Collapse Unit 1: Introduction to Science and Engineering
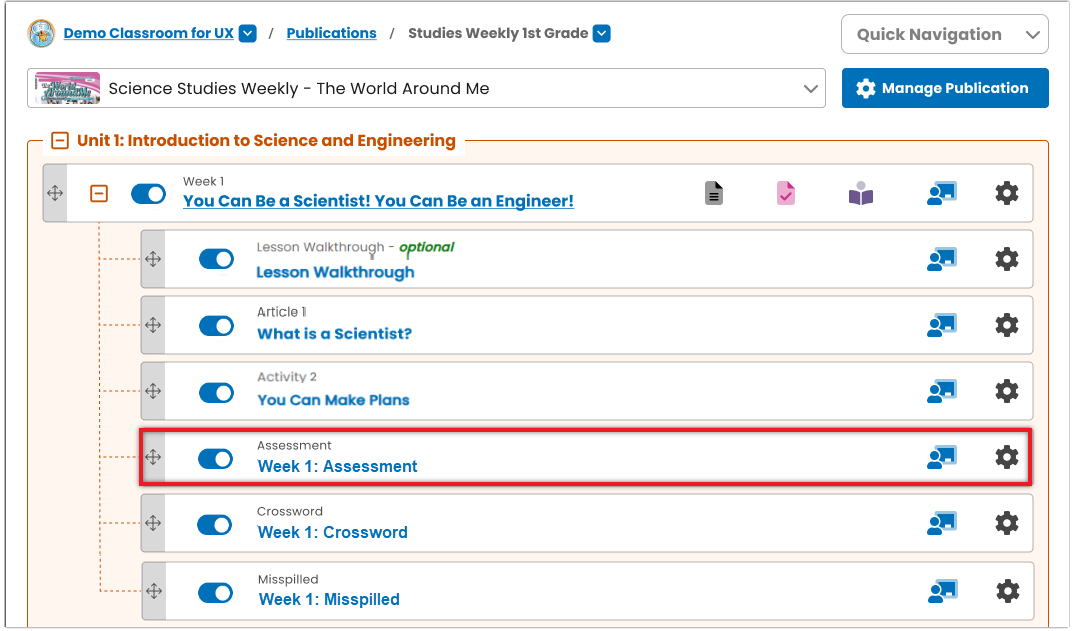This screenshot has width=1074, height=631. [x=60, y=141]
